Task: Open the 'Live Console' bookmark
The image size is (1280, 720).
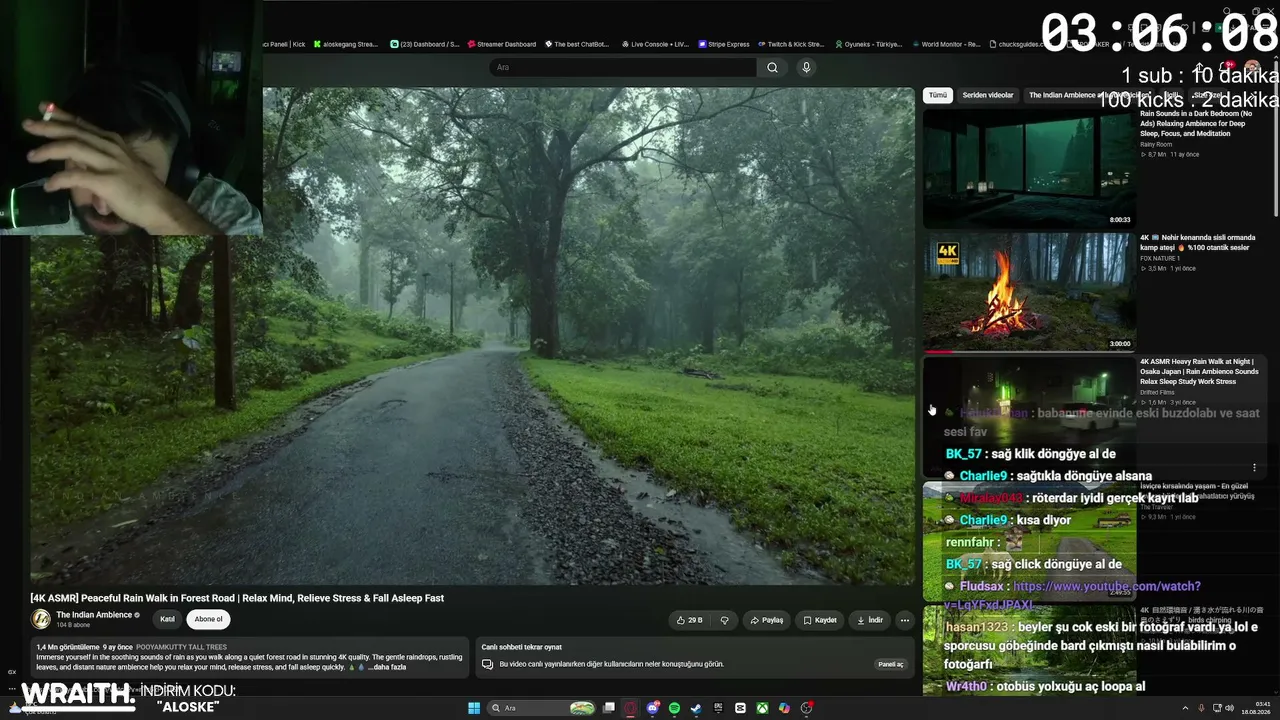Action: pos(655,44)
